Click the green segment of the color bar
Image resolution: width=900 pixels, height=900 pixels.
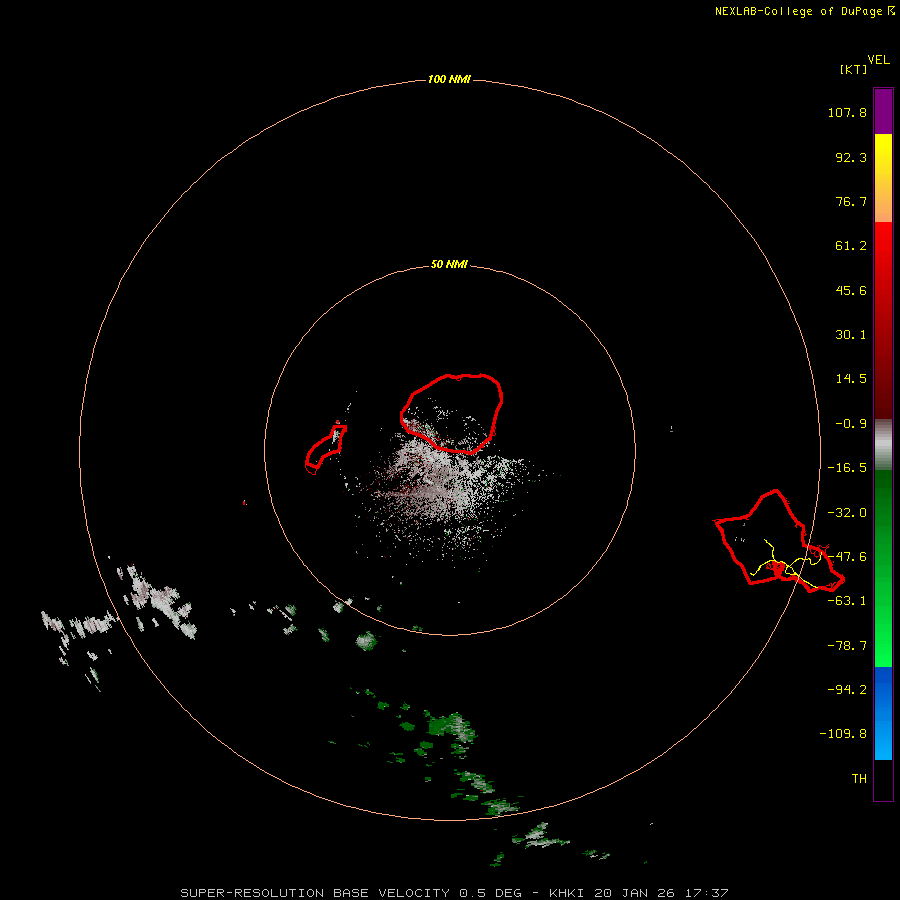pyautogui.click(x=883, y=568)
